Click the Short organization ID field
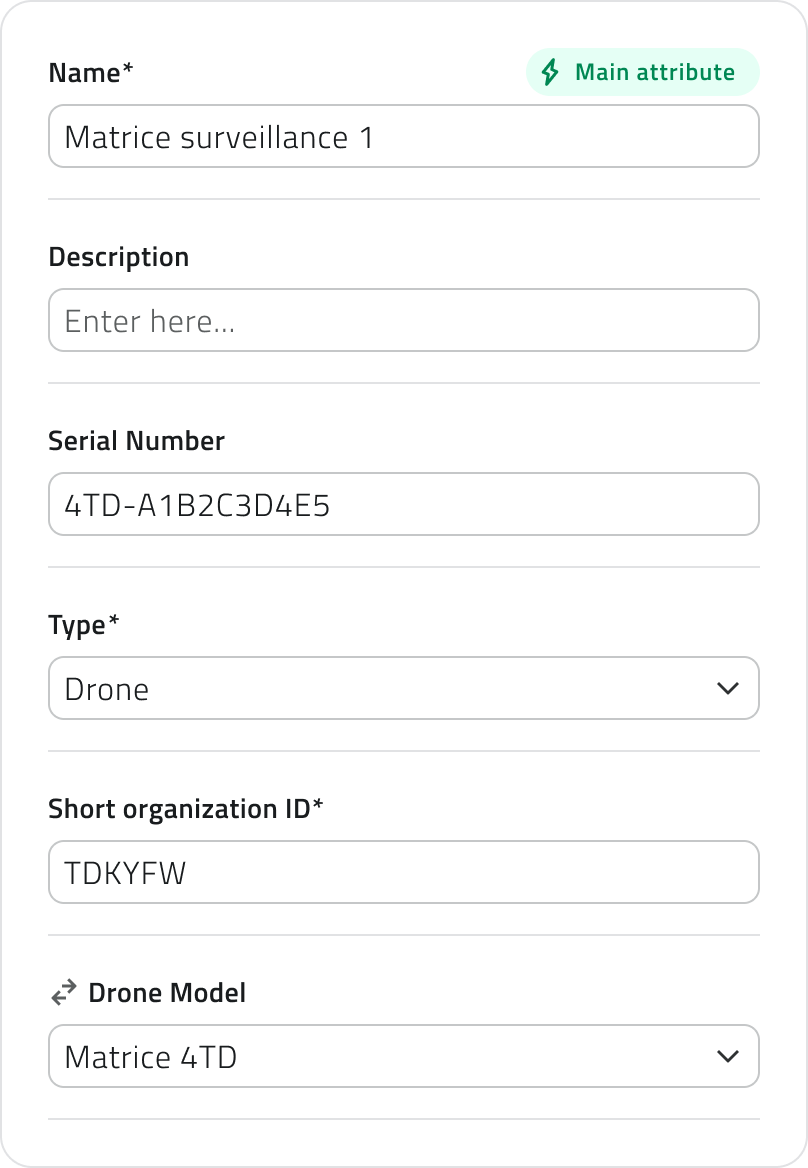This screenshot has height=1168, width=808. (x=404, y=872)
